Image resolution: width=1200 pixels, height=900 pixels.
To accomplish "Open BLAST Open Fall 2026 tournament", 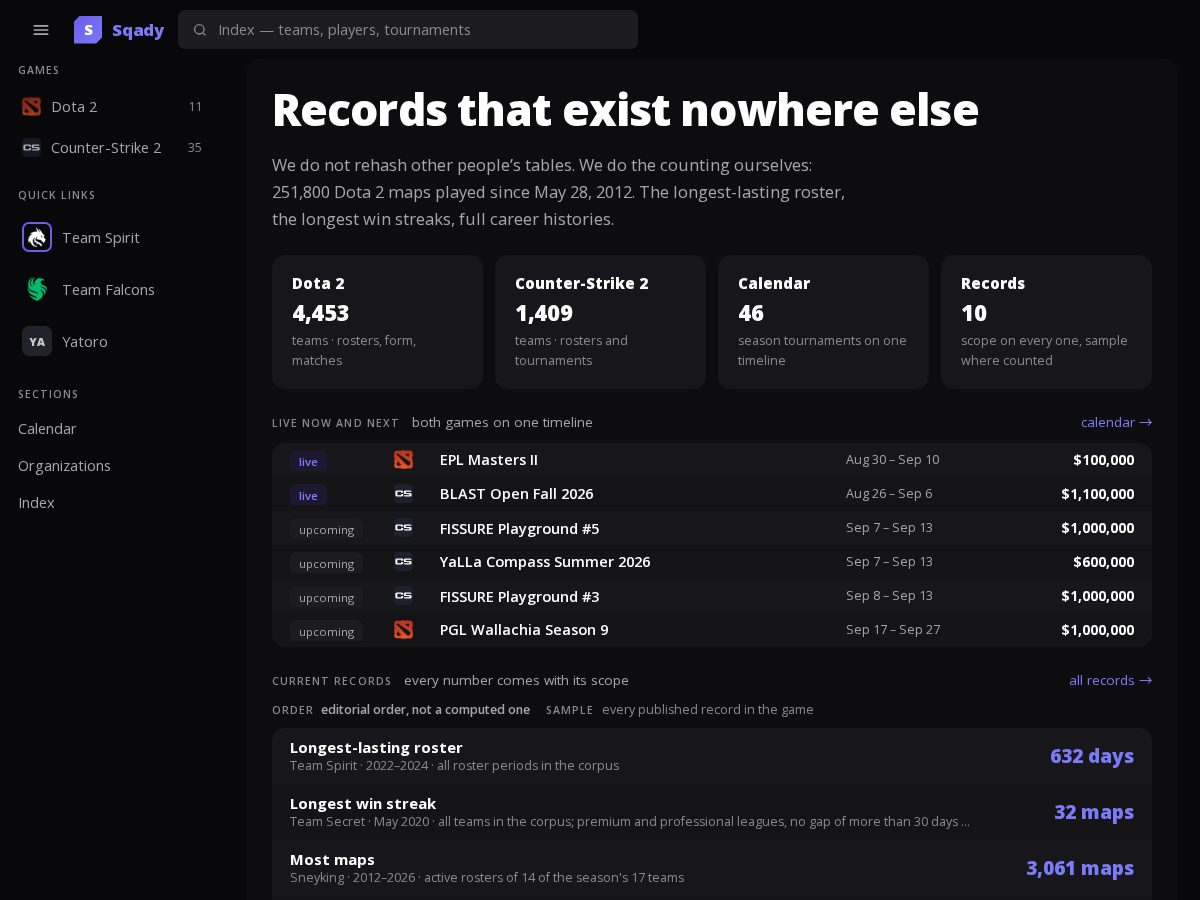I will 712,494.
